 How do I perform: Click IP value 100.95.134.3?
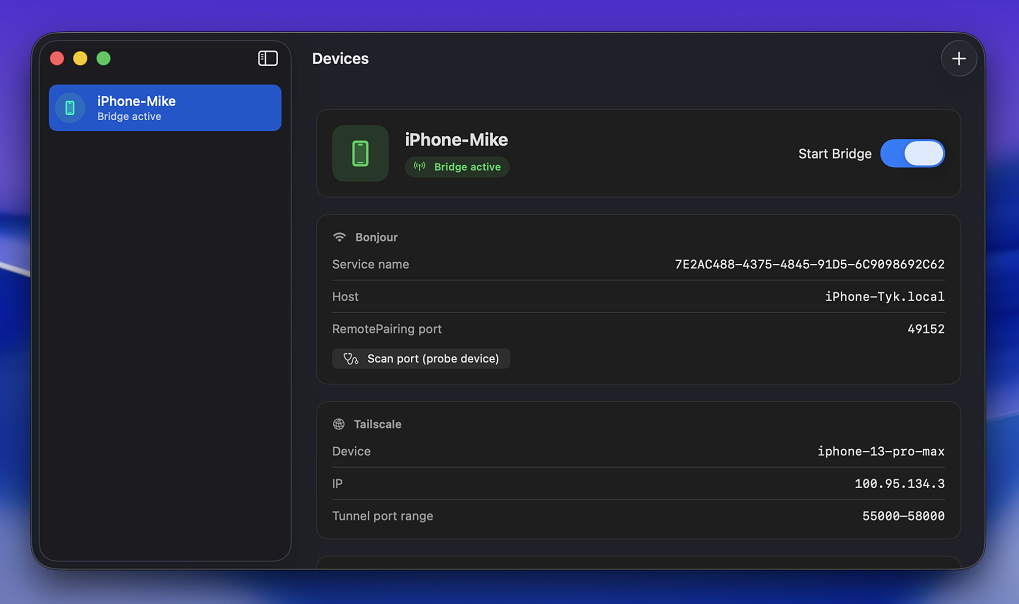(x=899, y=484)
